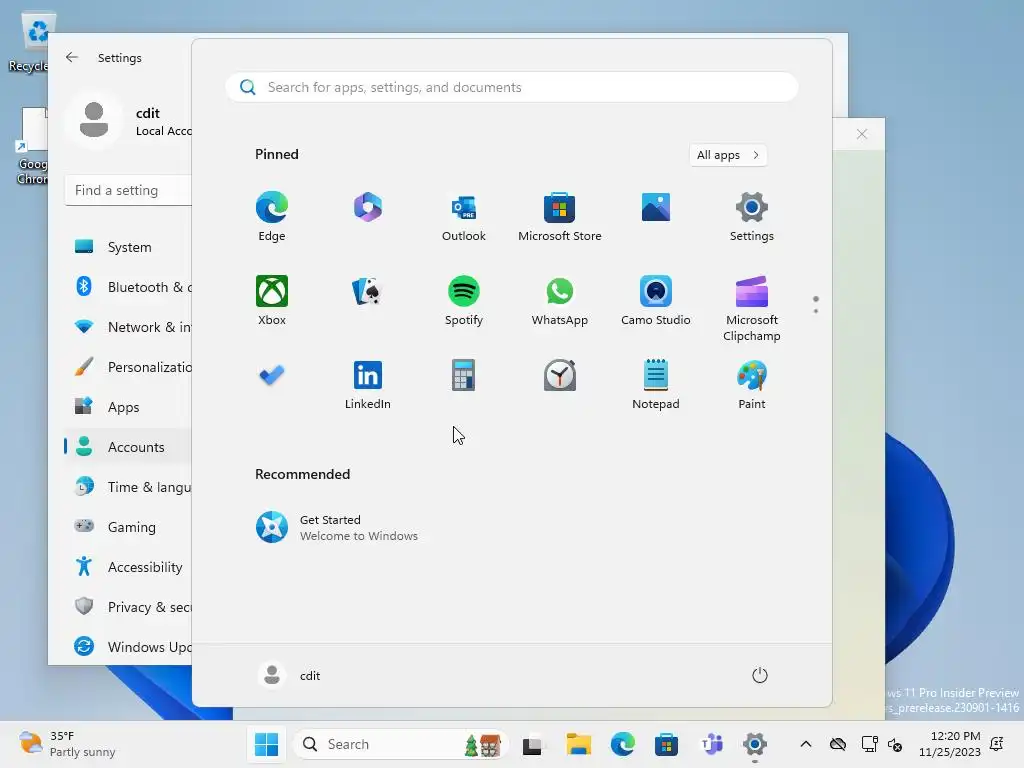Image resolution: width=1024 pixels, height=768 pixels.
Task: Launch Microsoft 365 pinned app icon
Action: coord(368,208)
